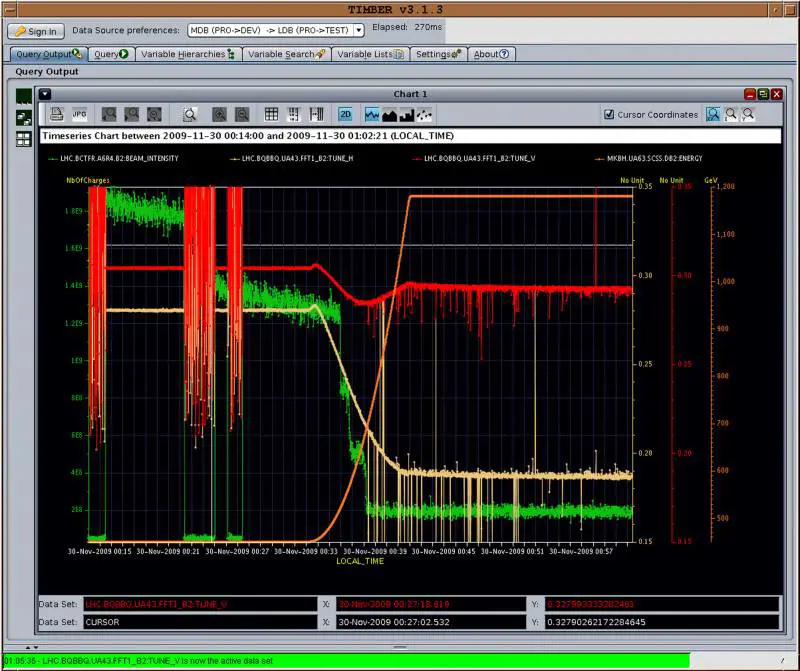Select the line chart style icon
This screenshot has width=800, height=671.
tap(372, 114)
